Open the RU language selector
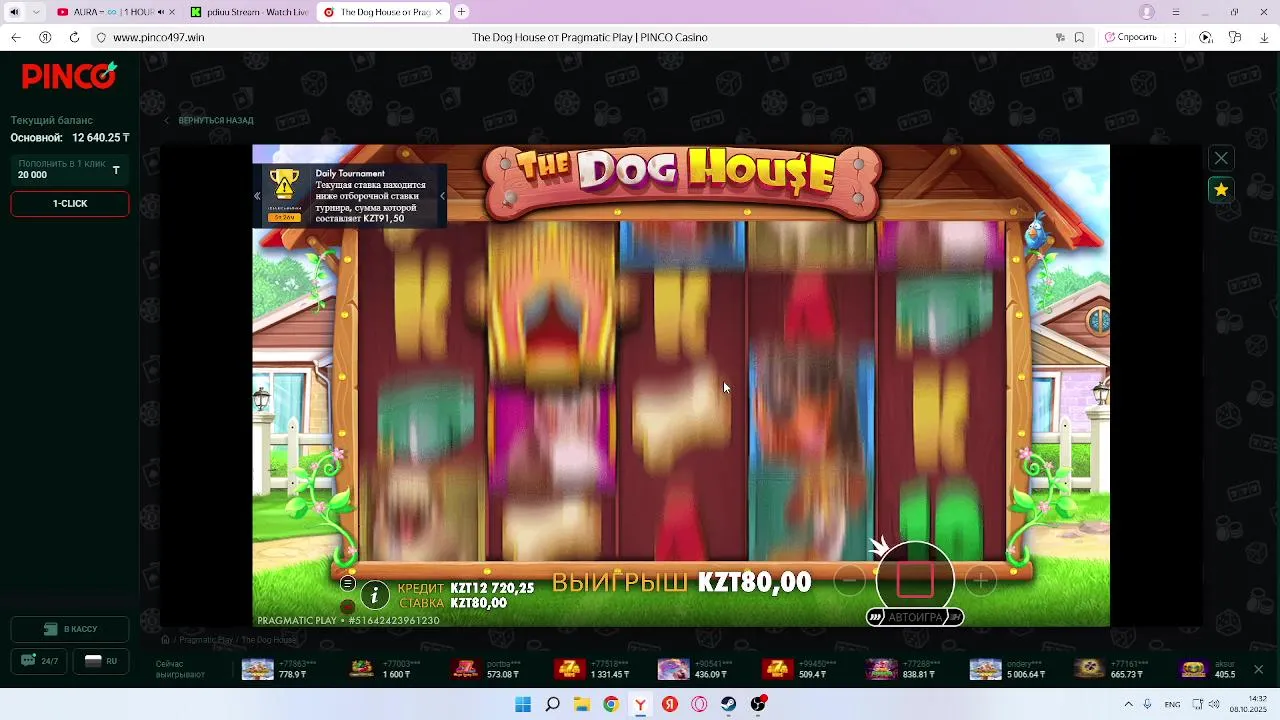 100,661
